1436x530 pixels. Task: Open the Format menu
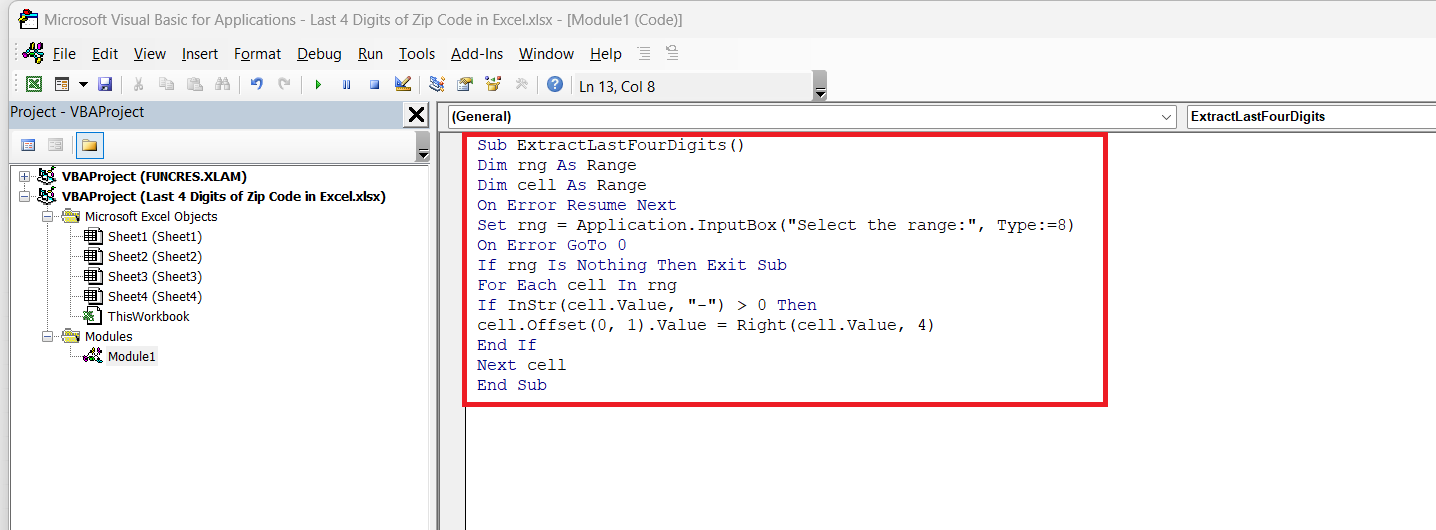258,54
